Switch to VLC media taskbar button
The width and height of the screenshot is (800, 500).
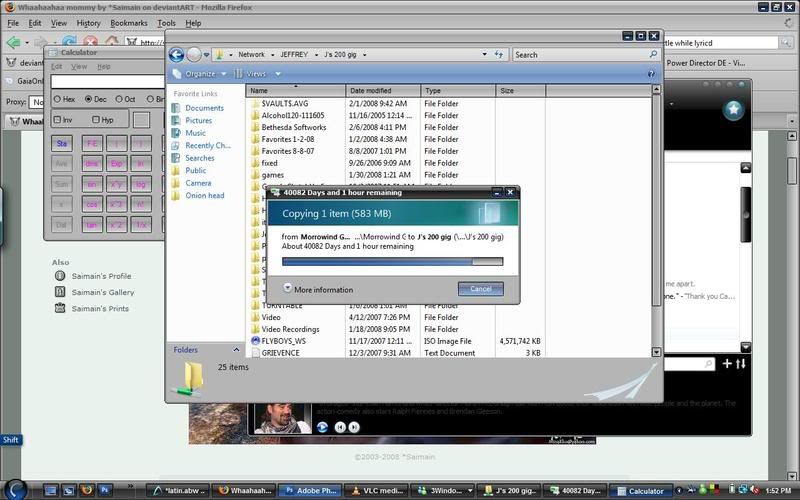click(375, 491)
